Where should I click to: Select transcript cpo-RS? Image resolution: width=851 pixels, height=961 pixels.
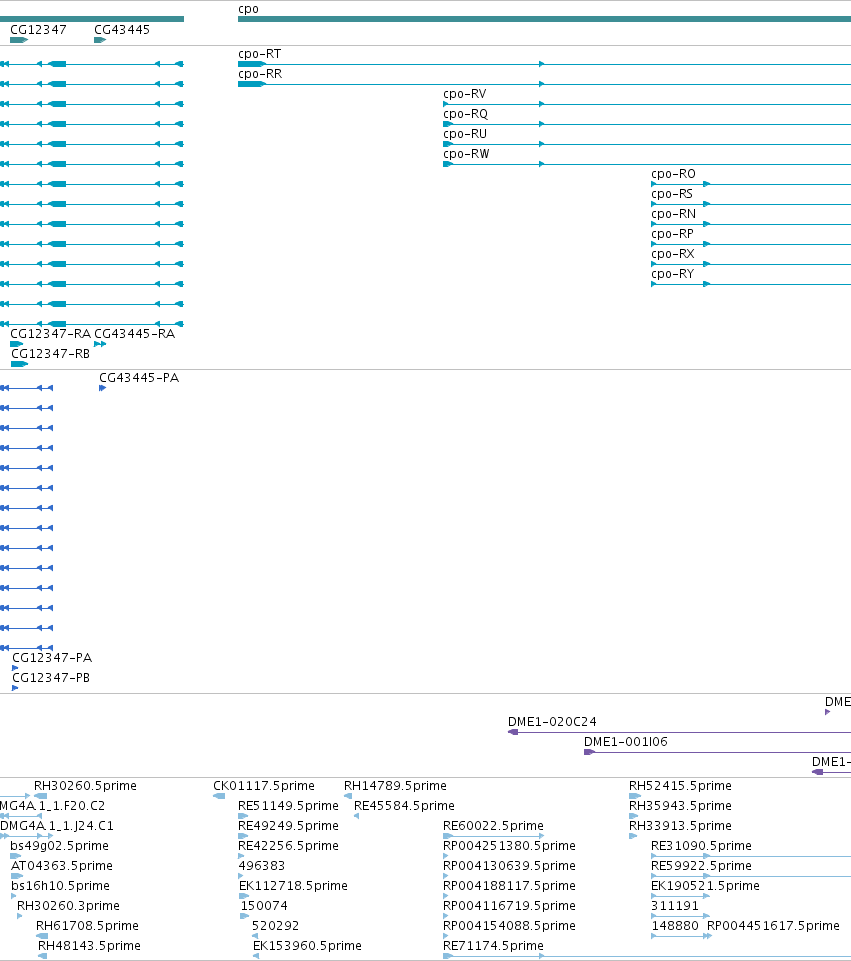671,194
